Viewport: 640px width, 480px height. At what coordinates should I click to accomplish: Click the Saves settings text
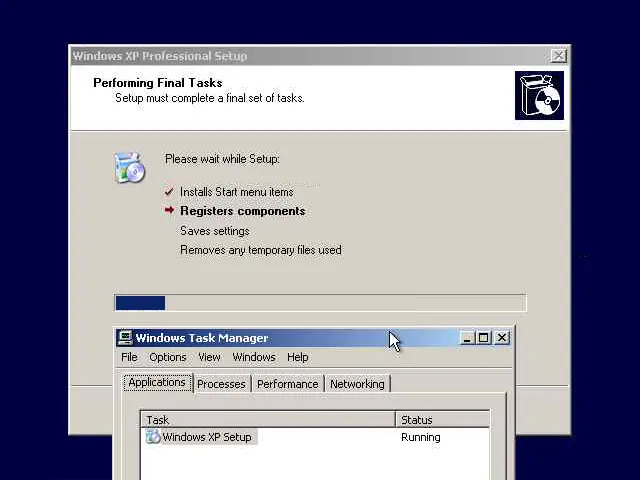[215, 231]
